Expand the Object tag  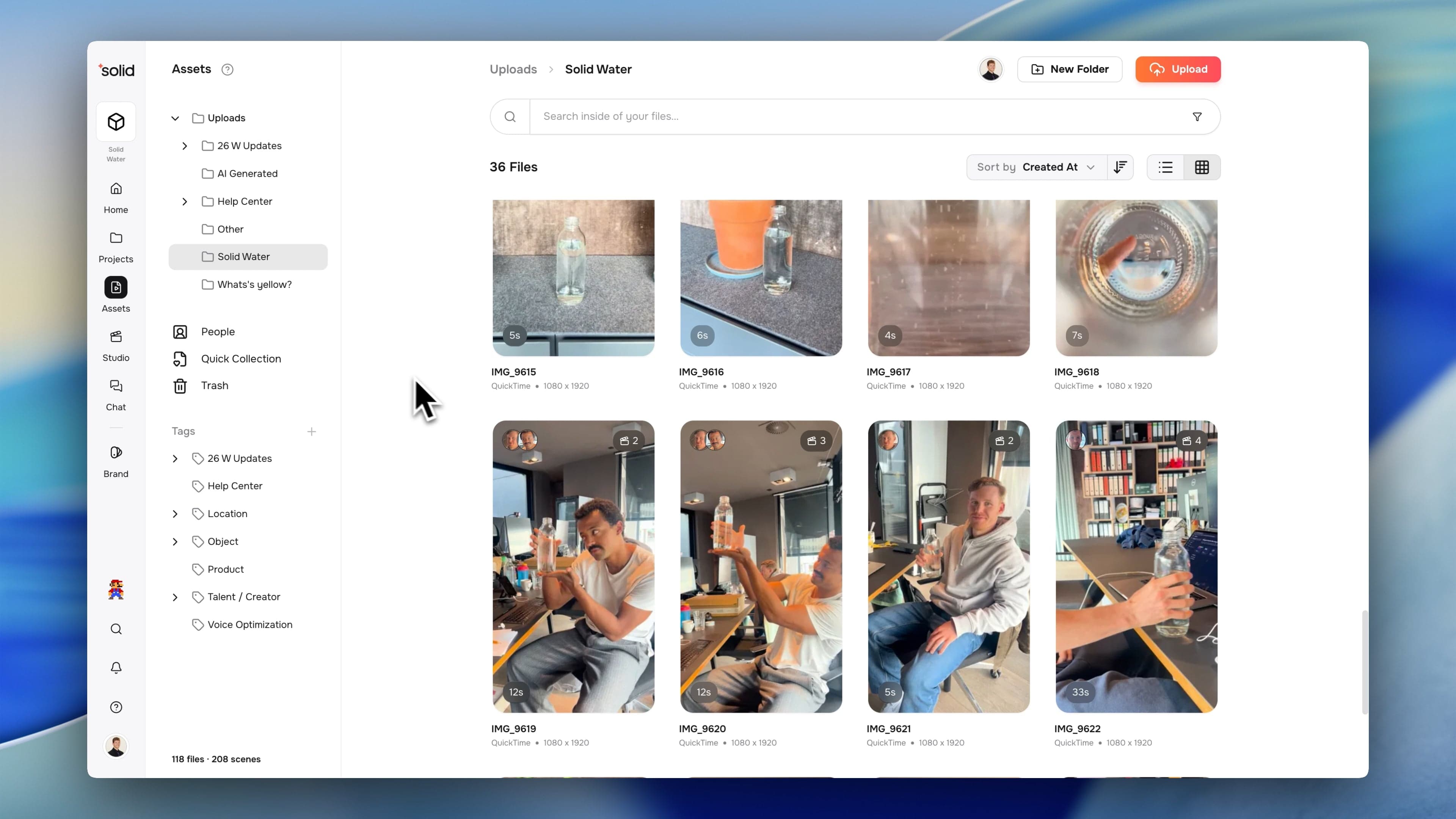[175, 542]
